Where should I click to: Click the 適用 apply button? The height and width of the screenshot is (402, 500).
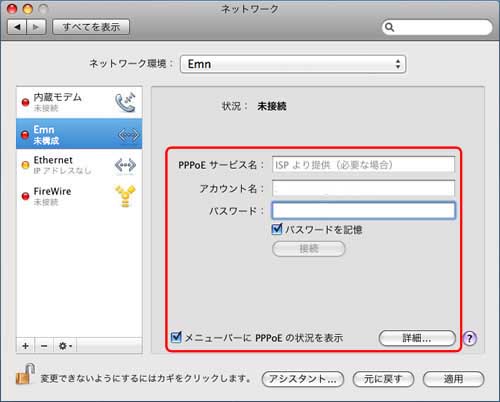coord(453,379)
